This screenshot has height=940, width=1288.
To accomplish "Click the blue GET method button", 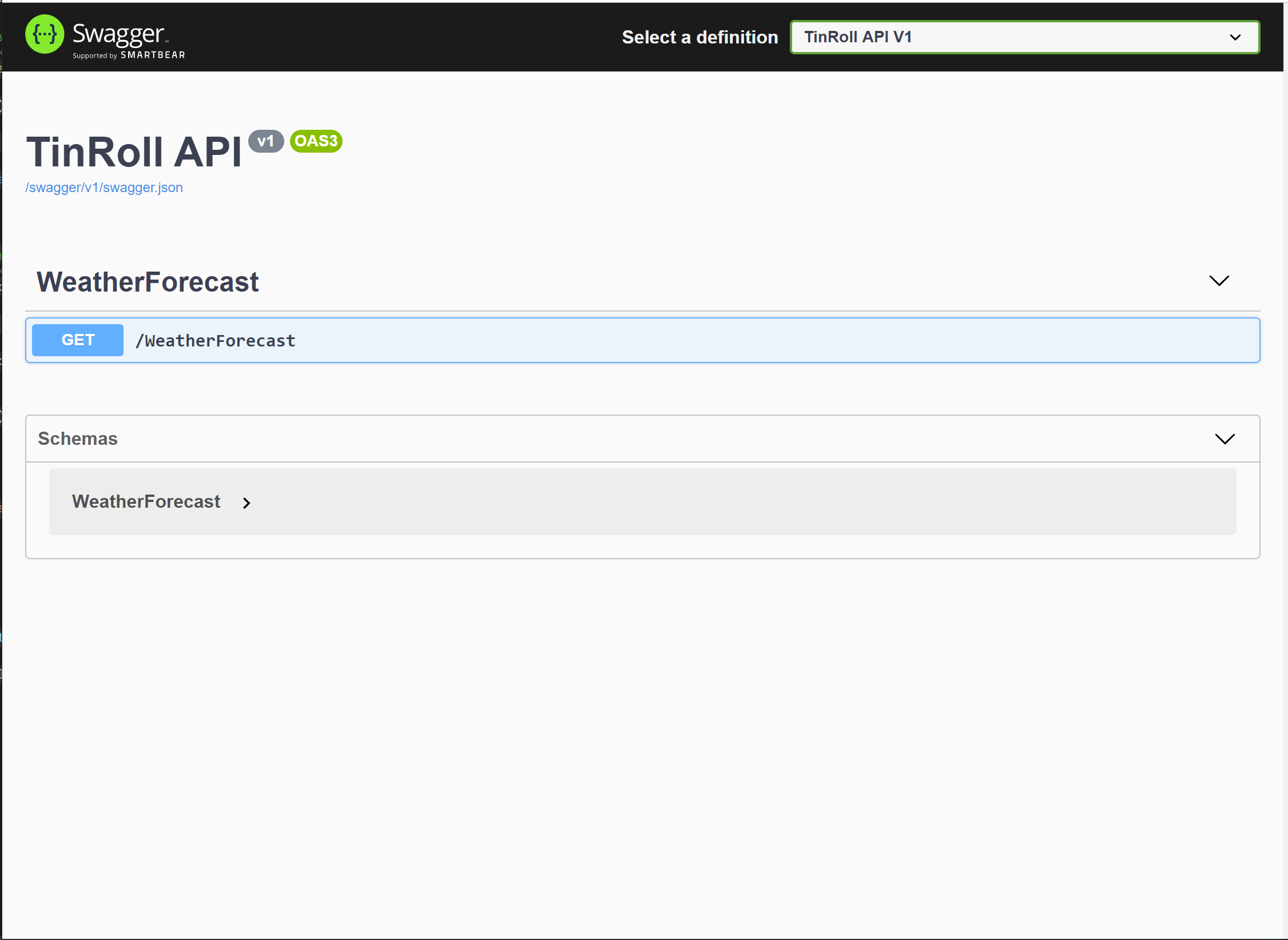I will click(78, 340).
